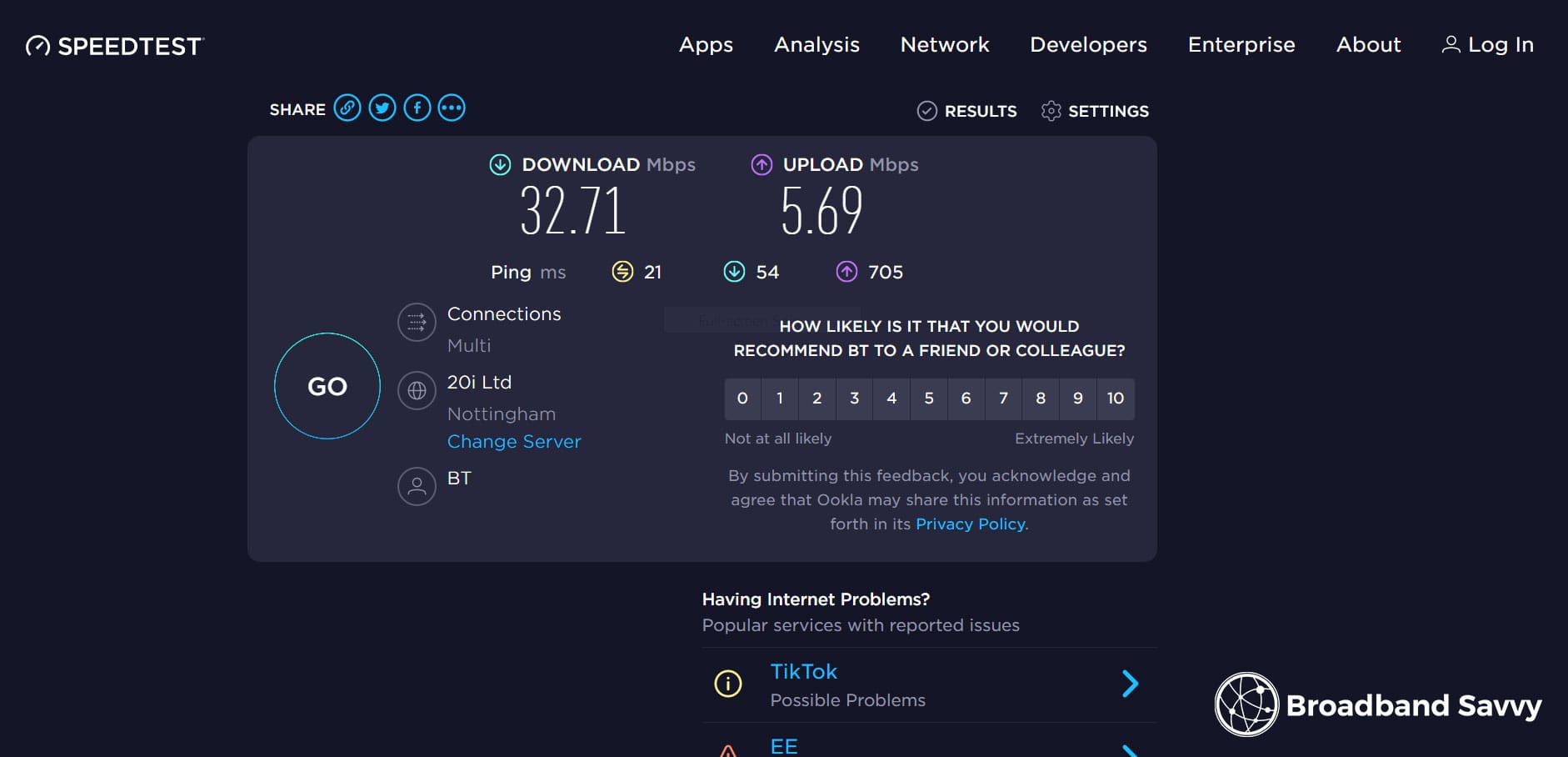
Task: Click the TikTok info warning icon
Action: coord(728,684)
